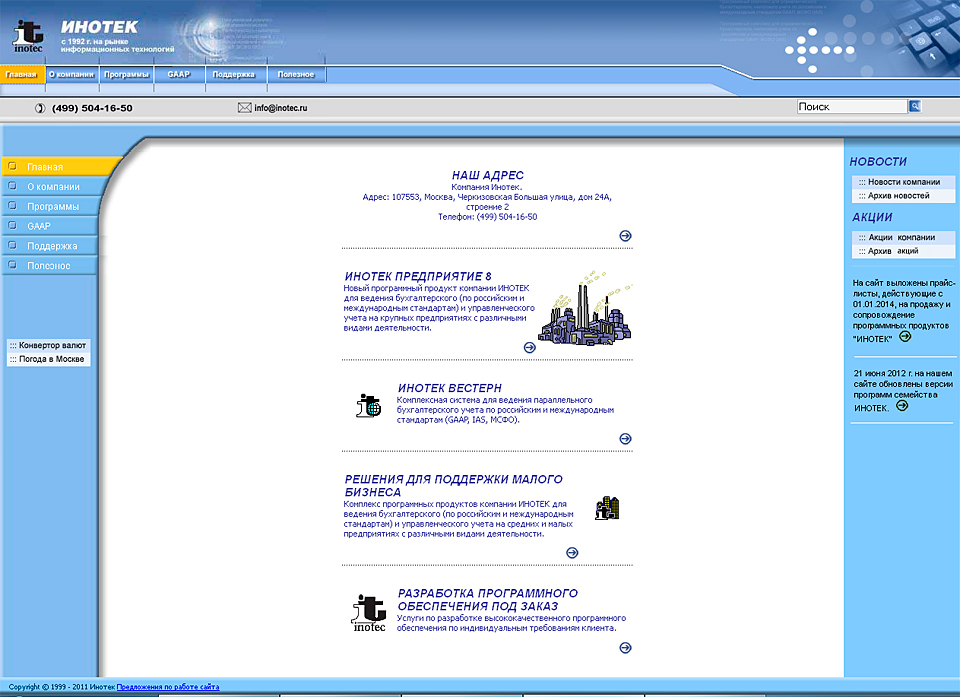This screenshot has width=960, height=697.
Task: Click the factory illustration for Предприятие 8
Action: coord(585,308)
